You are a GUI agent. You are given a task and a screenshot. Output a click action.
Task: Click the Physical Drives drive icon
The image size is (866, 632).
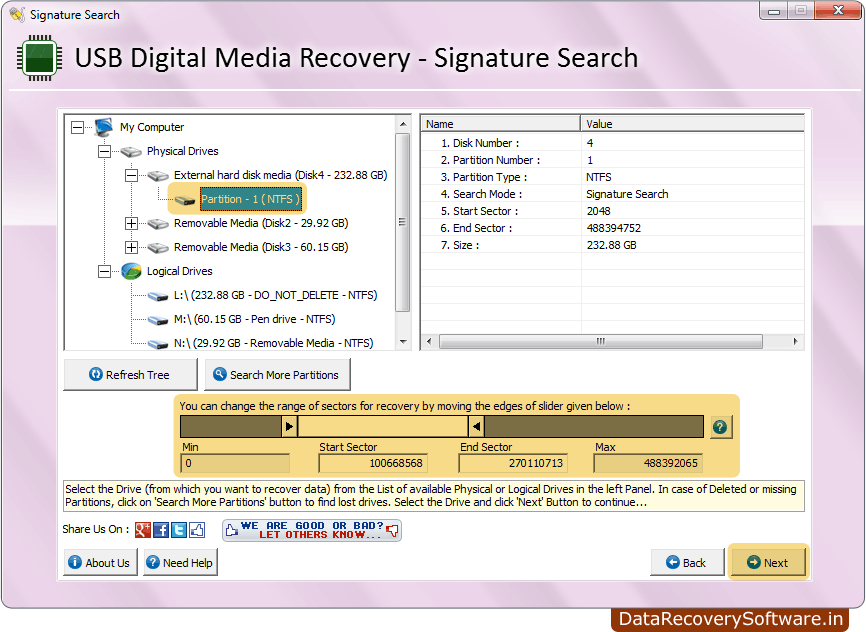coord(131,151)
